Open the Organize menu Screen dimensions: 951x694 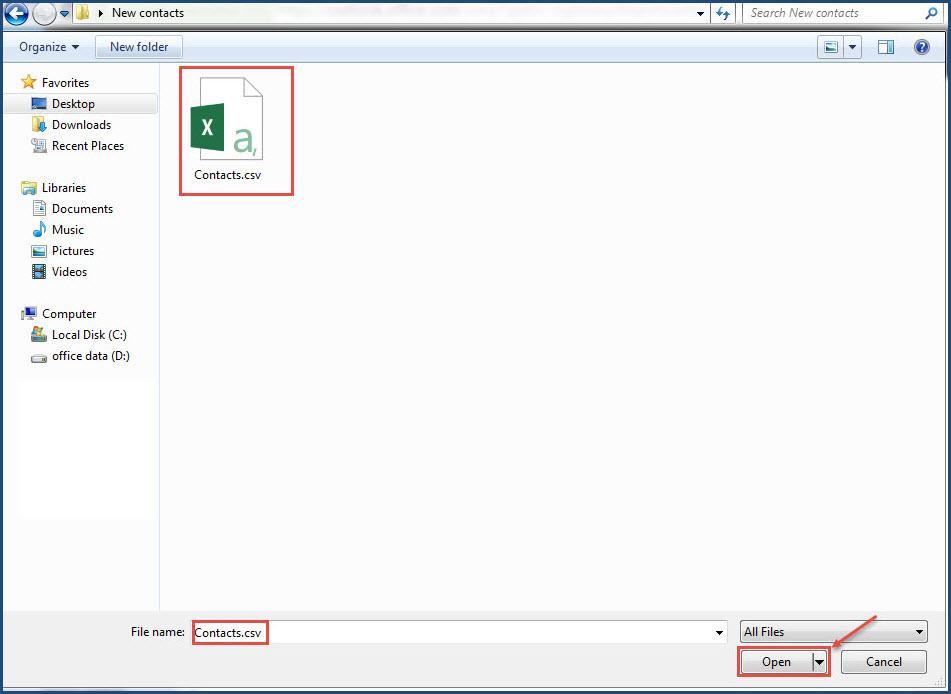tap(49, 47)
